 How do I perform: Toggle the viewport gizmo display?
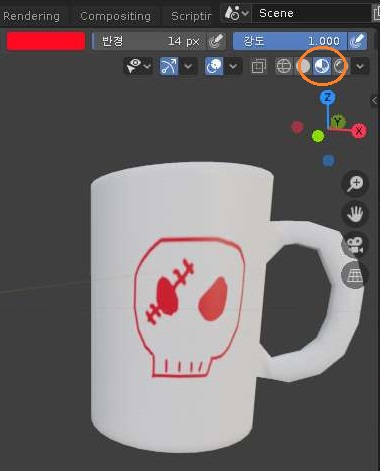point(169,66)
